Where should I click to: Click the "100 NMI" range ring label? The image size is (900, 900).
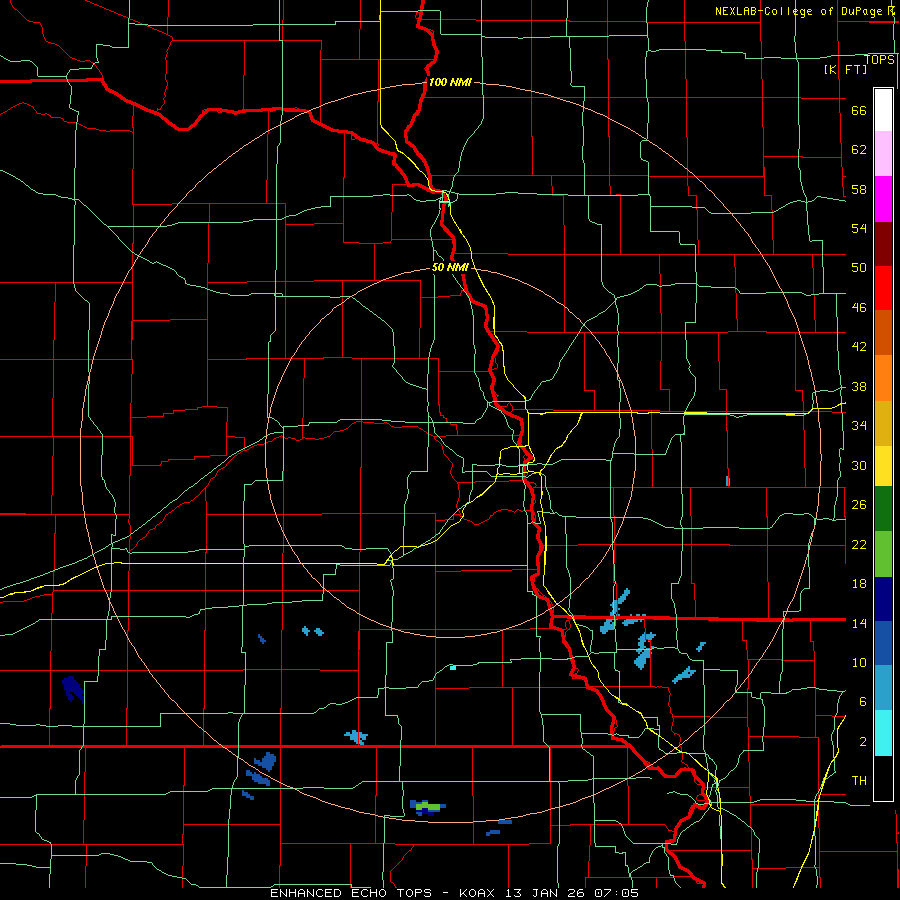click(x=450, y=82)
